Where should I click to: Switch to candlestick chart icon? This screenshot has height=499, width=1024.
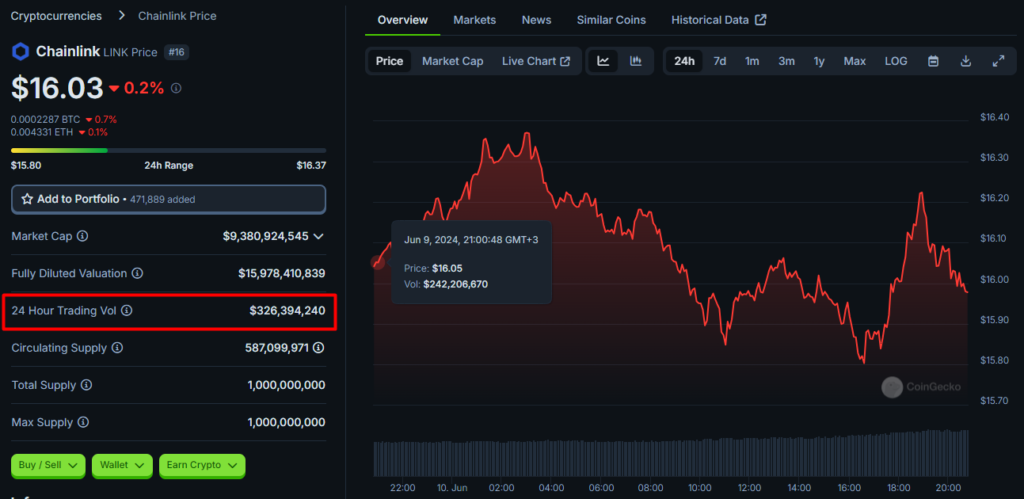[x=636, y=61]
